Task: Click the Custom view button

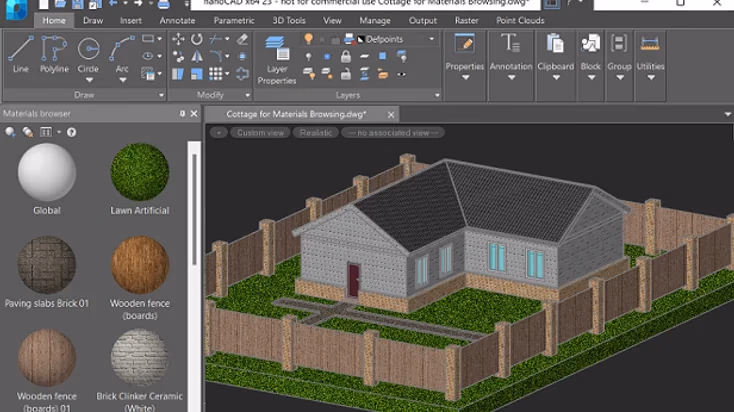Action: coord(260,133)
